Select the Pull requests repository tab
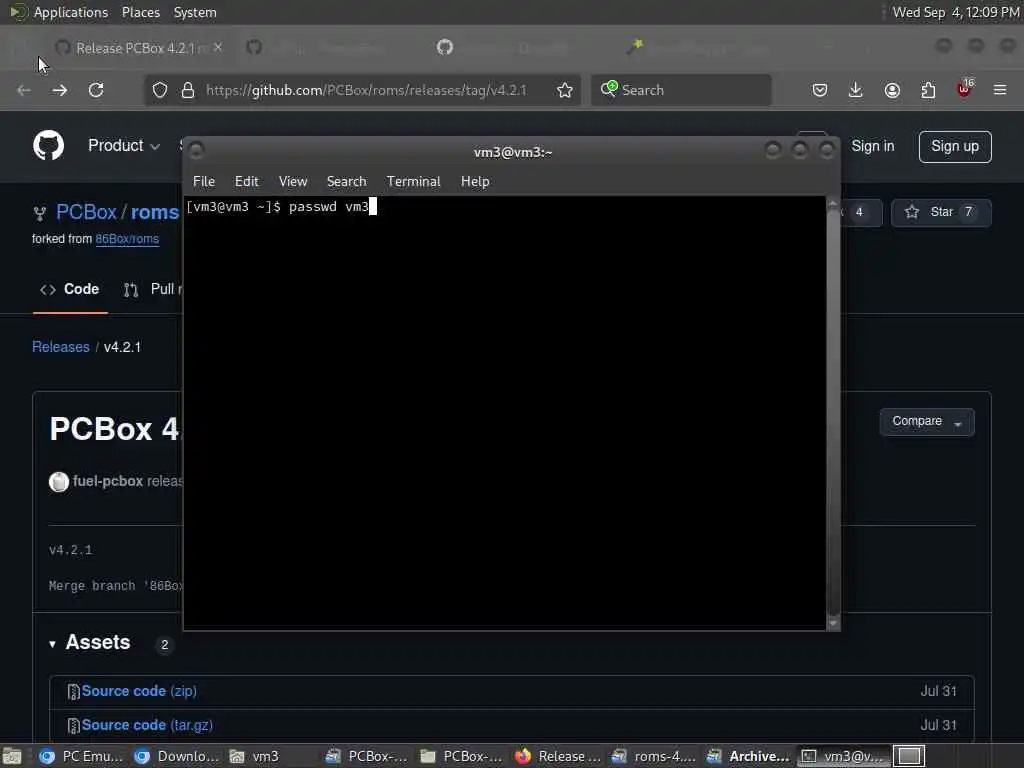 pos(153,289)
